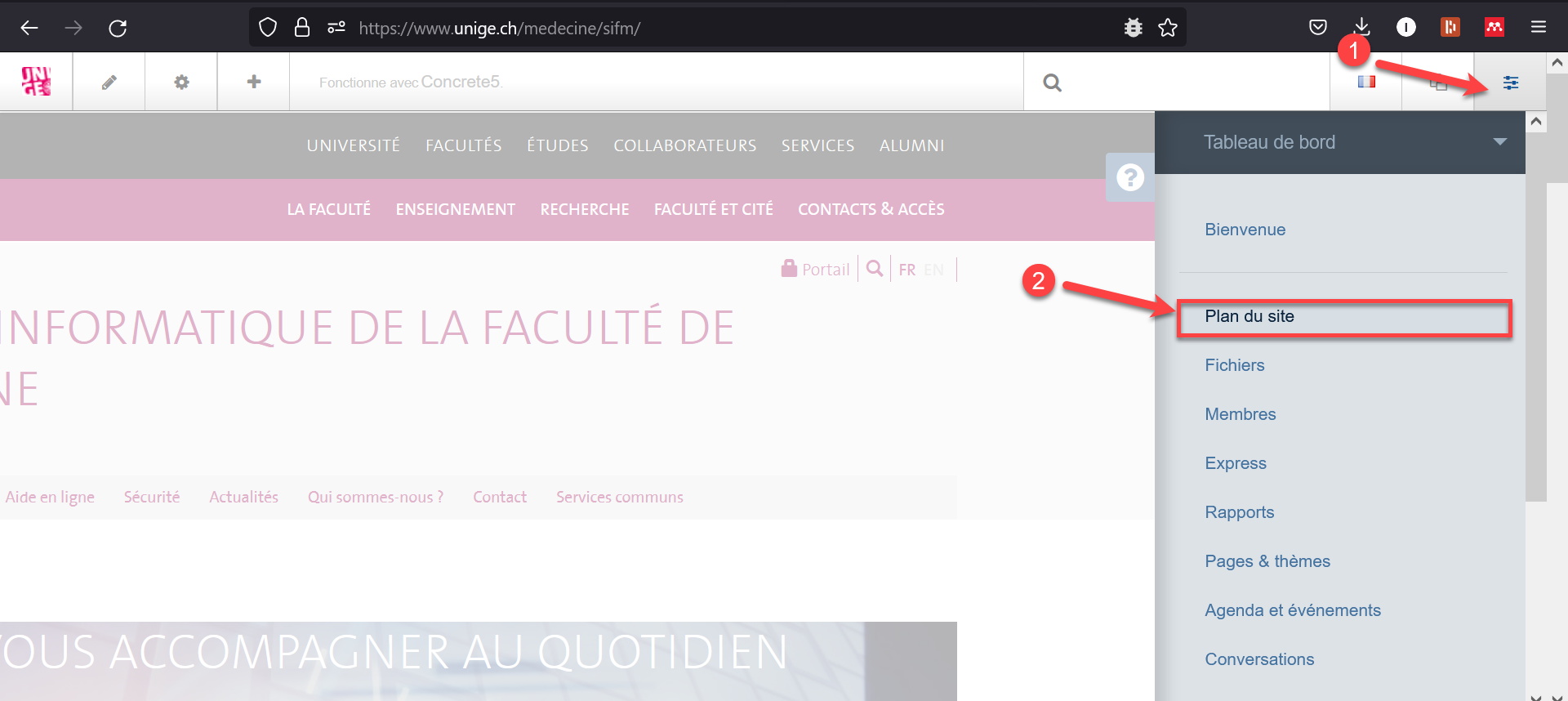The image size is (1568, 701).
Task: Open the help question mark button
Action: pyautogui.click(x=1130, y=177)
